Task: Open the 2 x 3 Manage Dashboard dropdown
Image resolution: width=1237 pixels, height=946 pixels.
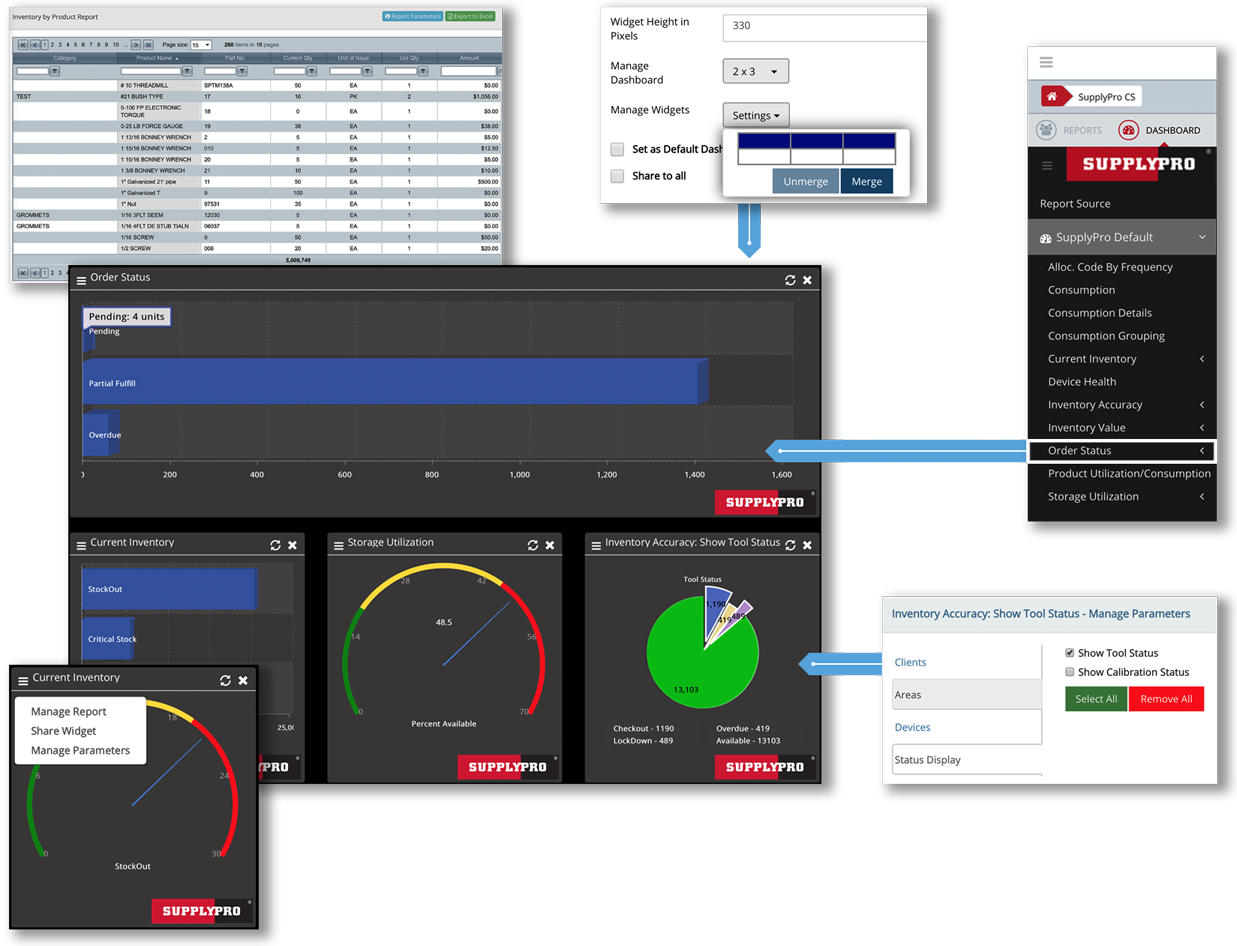Action: 755,71
